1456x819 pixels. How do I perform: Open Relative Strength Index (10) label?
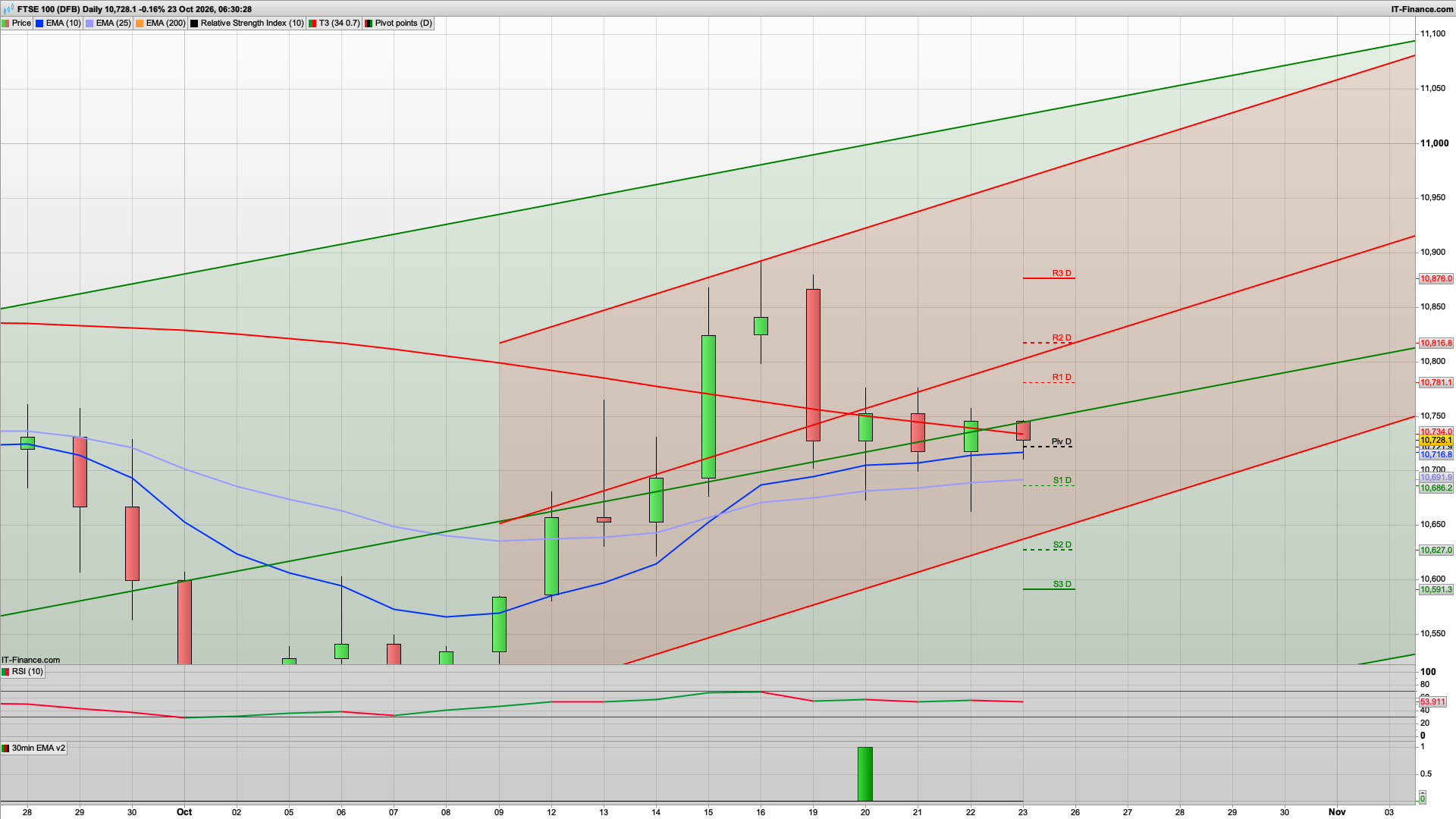247,24
